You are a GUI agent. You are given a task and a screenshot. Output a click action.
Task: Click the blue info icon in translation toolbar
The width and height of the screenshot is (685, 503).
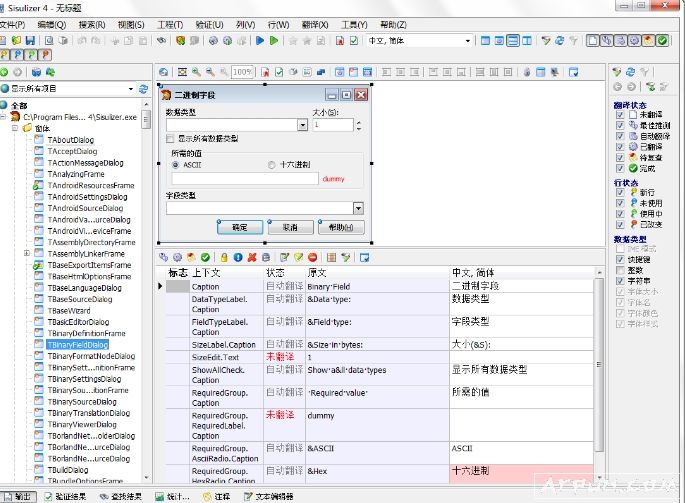(x=238, y=257)
